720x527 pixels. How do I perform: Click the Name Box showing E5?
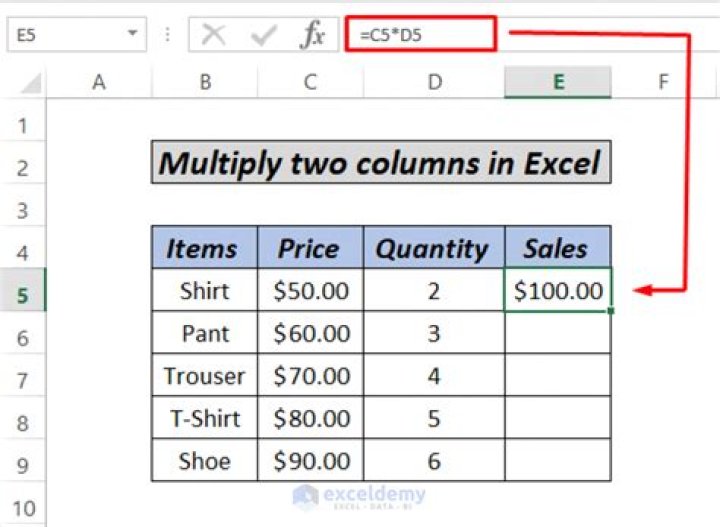(77, 34)
